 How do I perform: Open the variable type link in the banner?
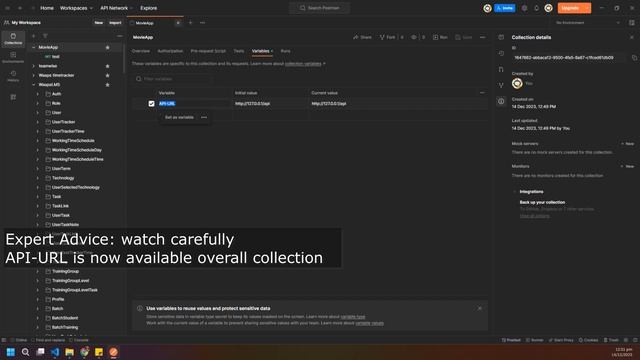[x=353, y=317]
